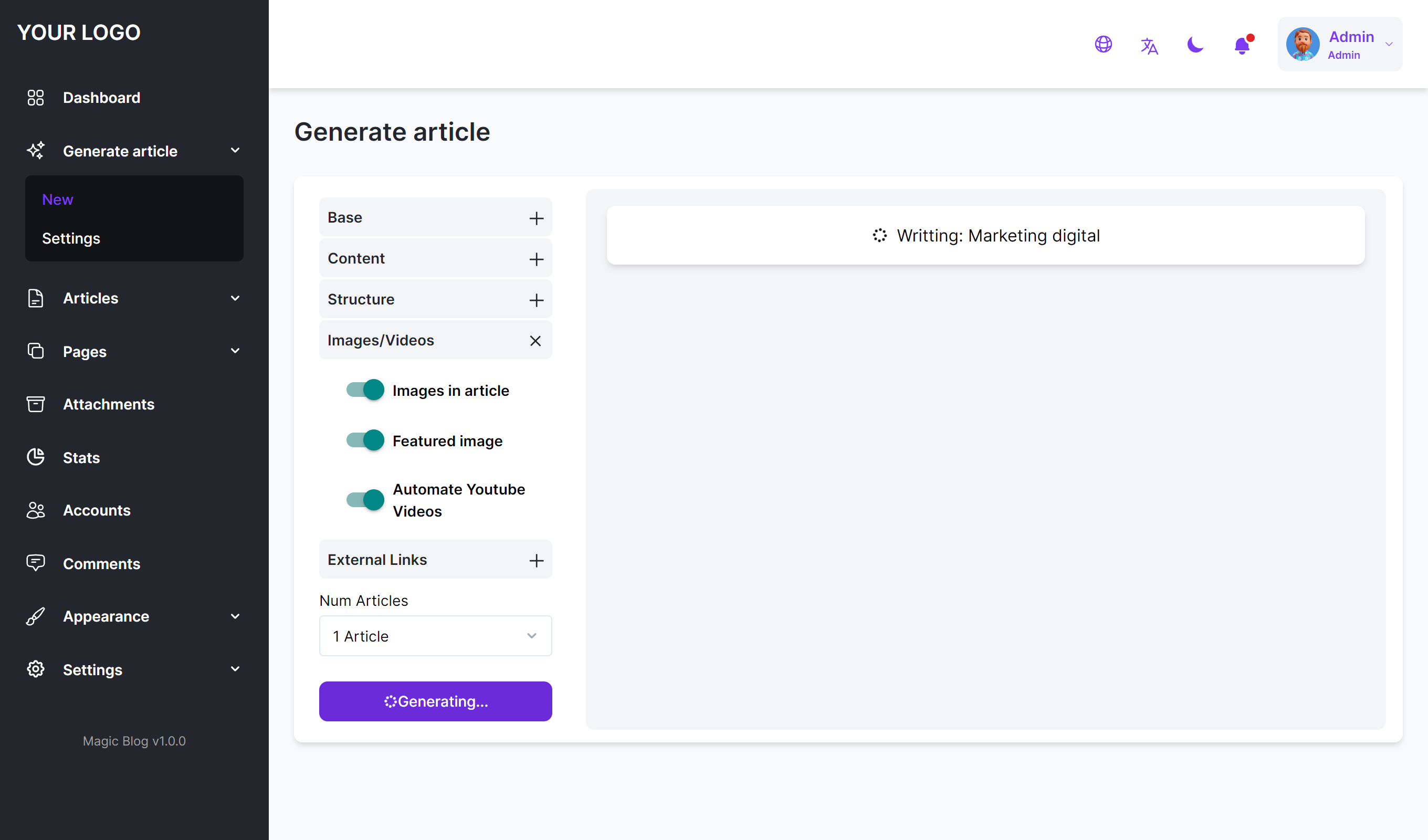The height and width of the screenshot is (840, 1428).
Task: Turn off Featured image switch
Action: coord(365,440)
